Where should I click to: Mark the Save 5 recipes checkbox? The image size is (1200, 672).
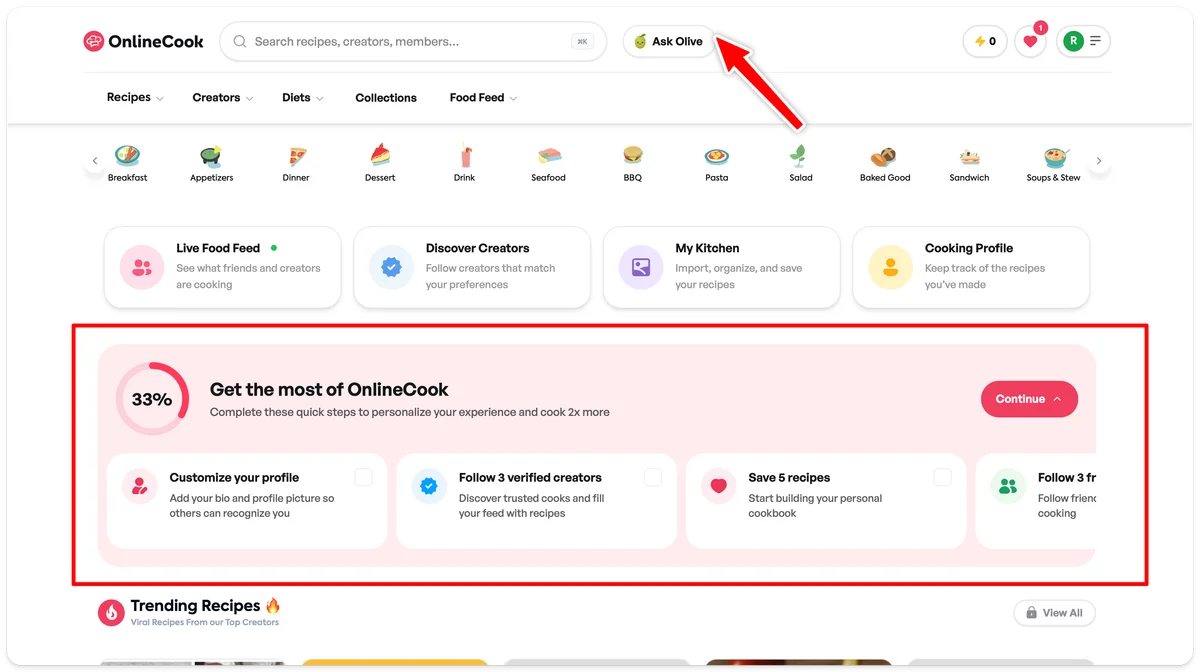pos(942,478)
